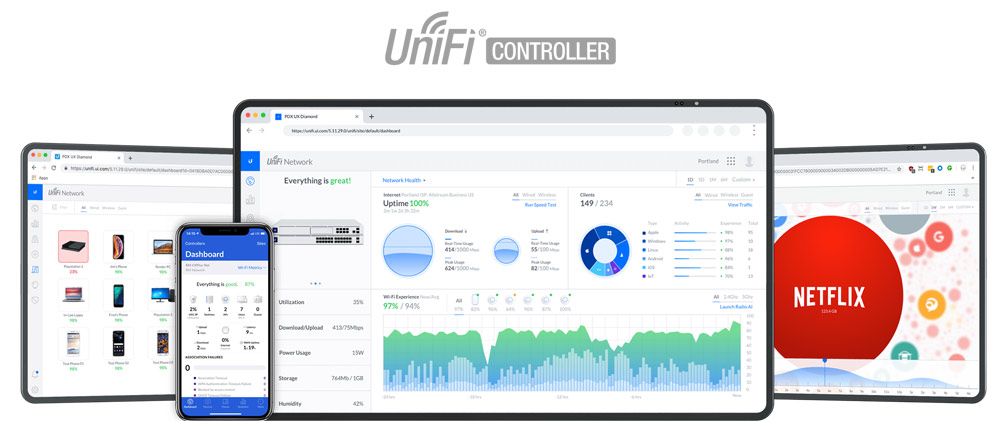The image size is (1000, 421).
Task: Open the apps grid icon beside Portland
Action: (x=731, y=161)
